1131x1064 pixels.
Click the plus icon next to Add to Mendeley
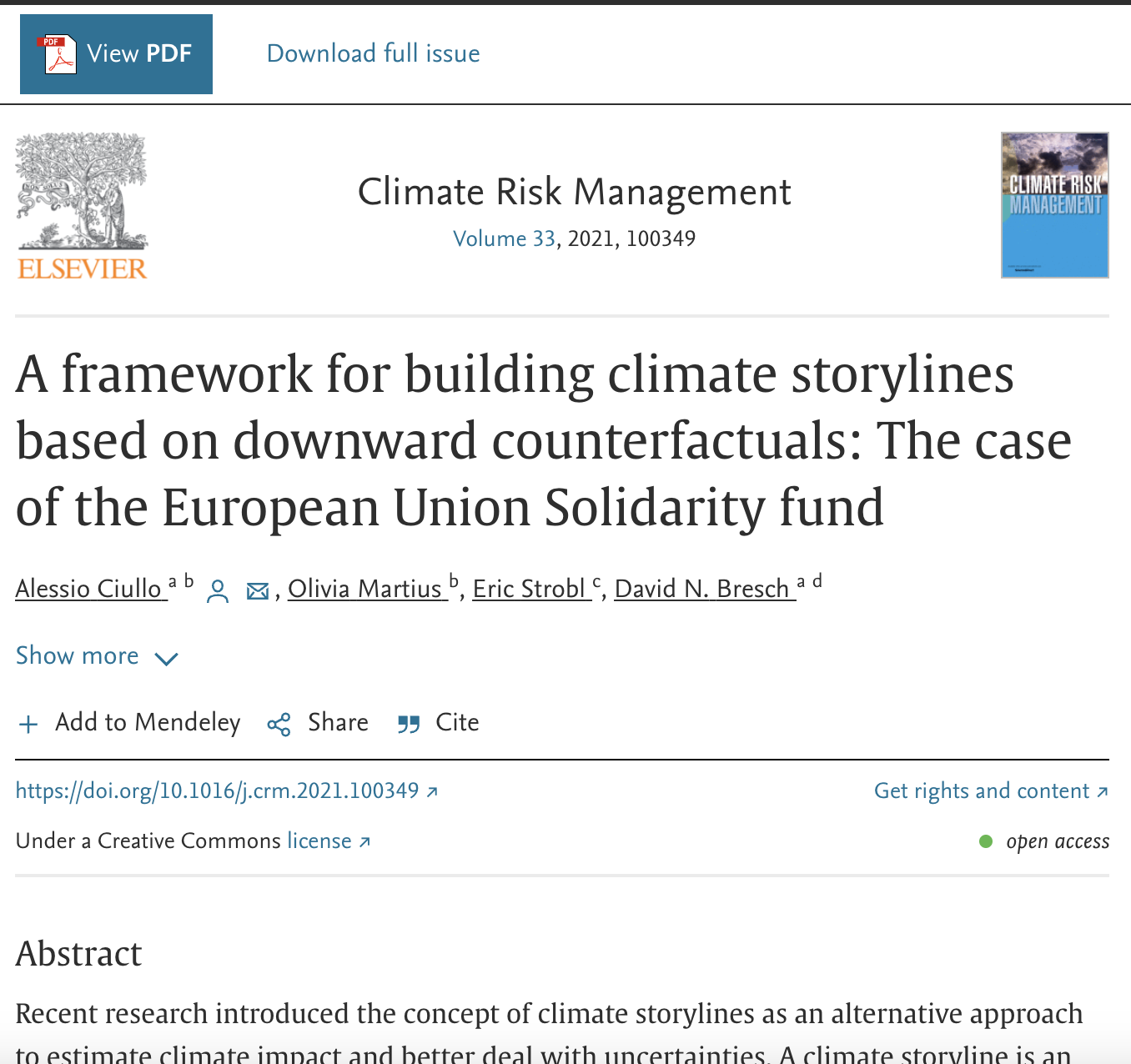28,724
